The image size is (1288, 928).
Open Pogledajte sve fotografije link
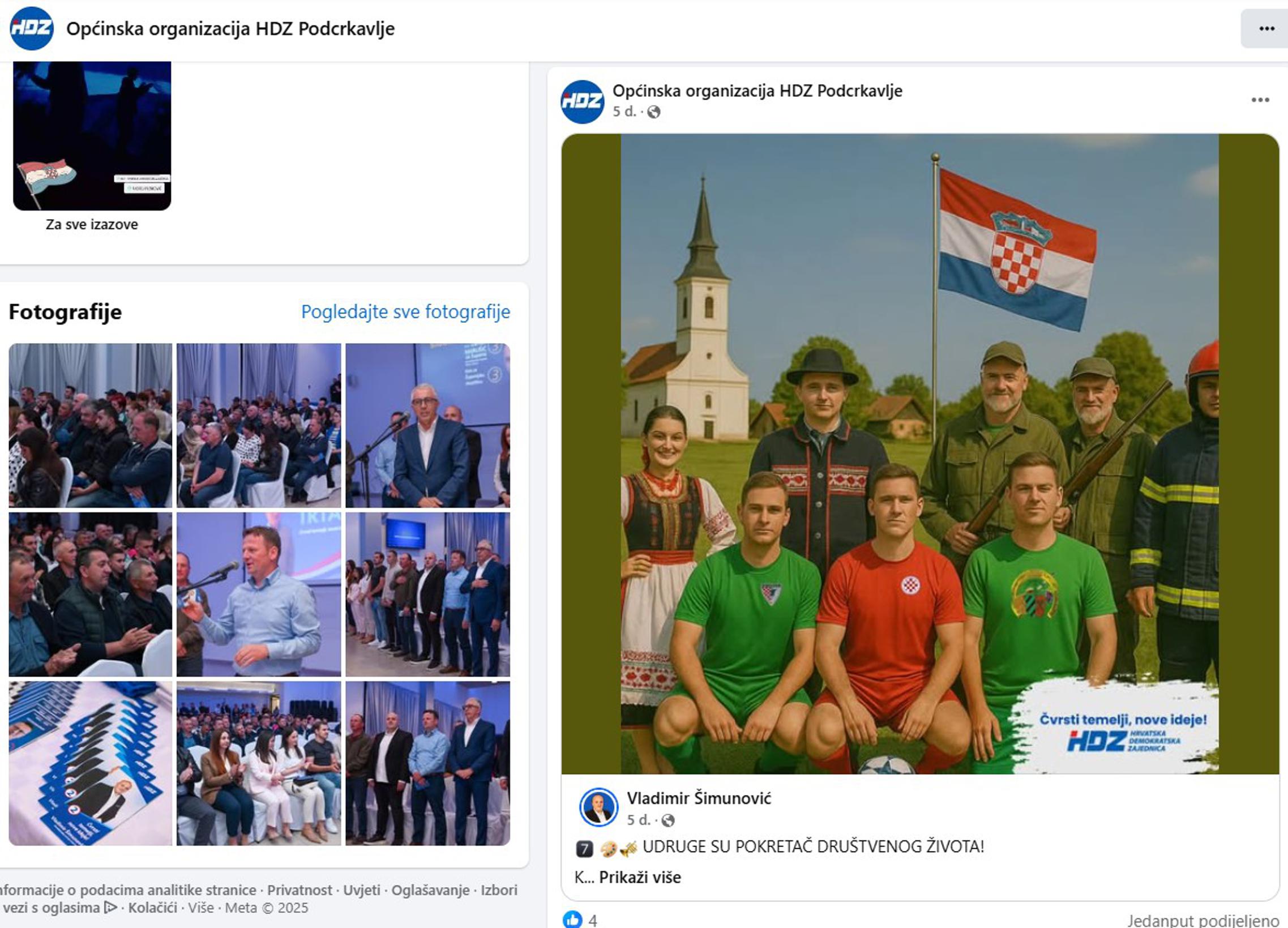coord(405,312)
